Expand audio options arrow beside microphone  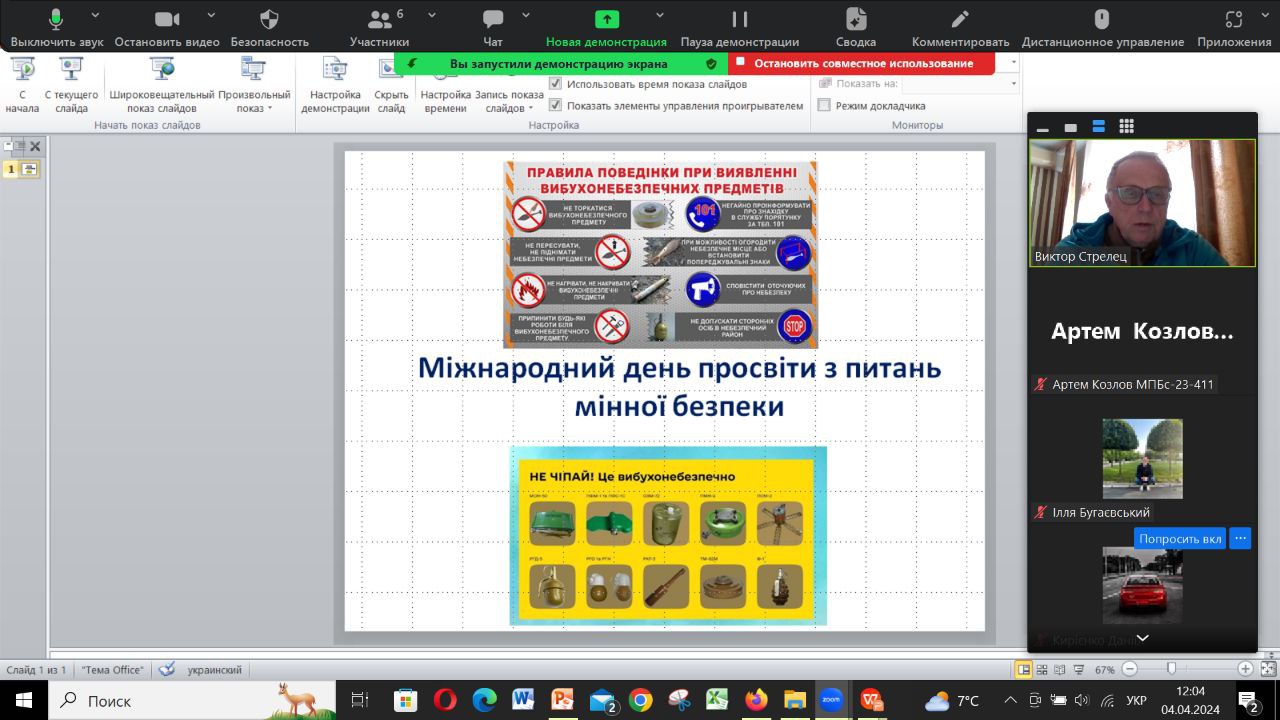[95, 16]
